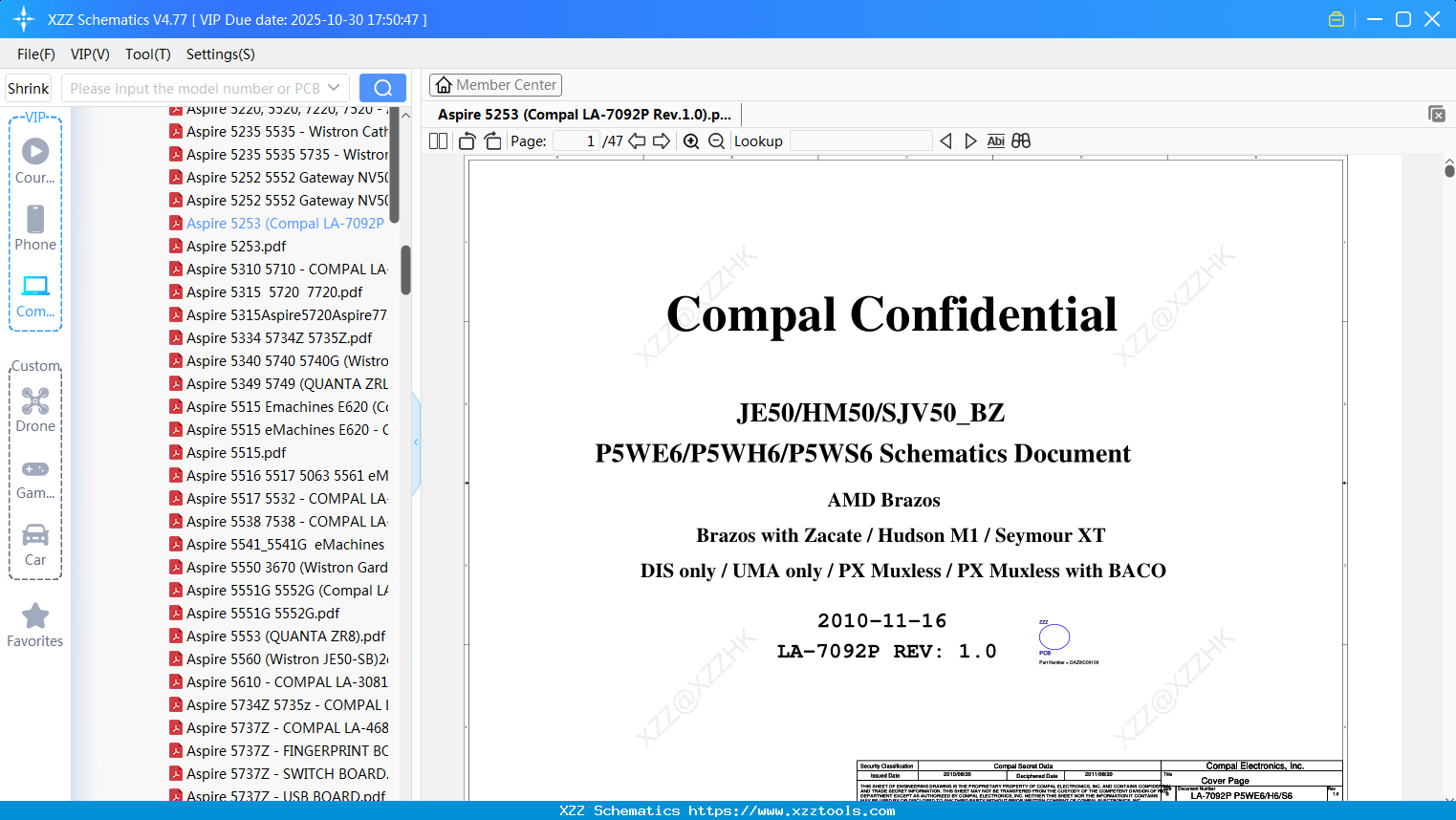The height and width of the screenshot is (820, 1456).
Task: Click the model number or PCB search box
Action: coord(195,88)
